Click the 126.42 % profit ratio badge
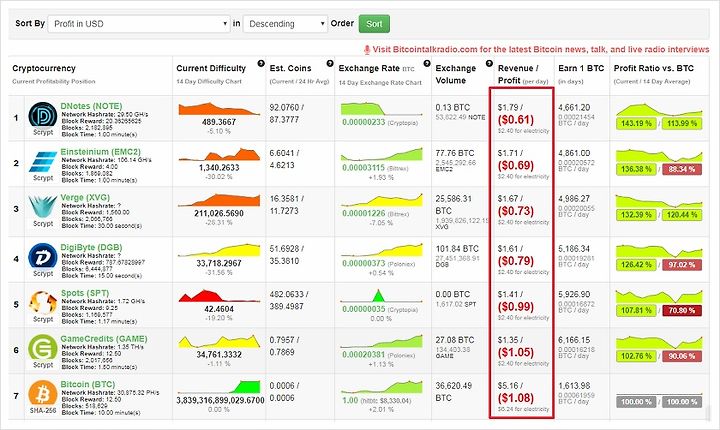Screen dimensions: 720x430 pyautogui.click(x=636, y=265)
